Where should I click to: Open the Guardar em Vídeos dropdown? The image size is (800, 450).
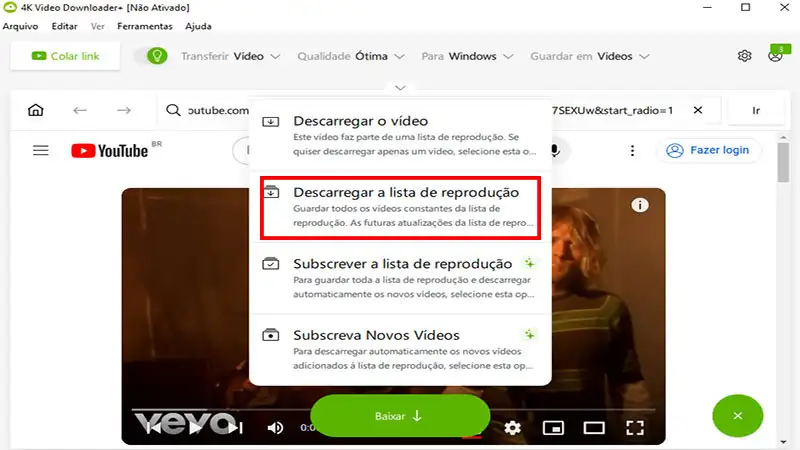(x=590, y=56)
